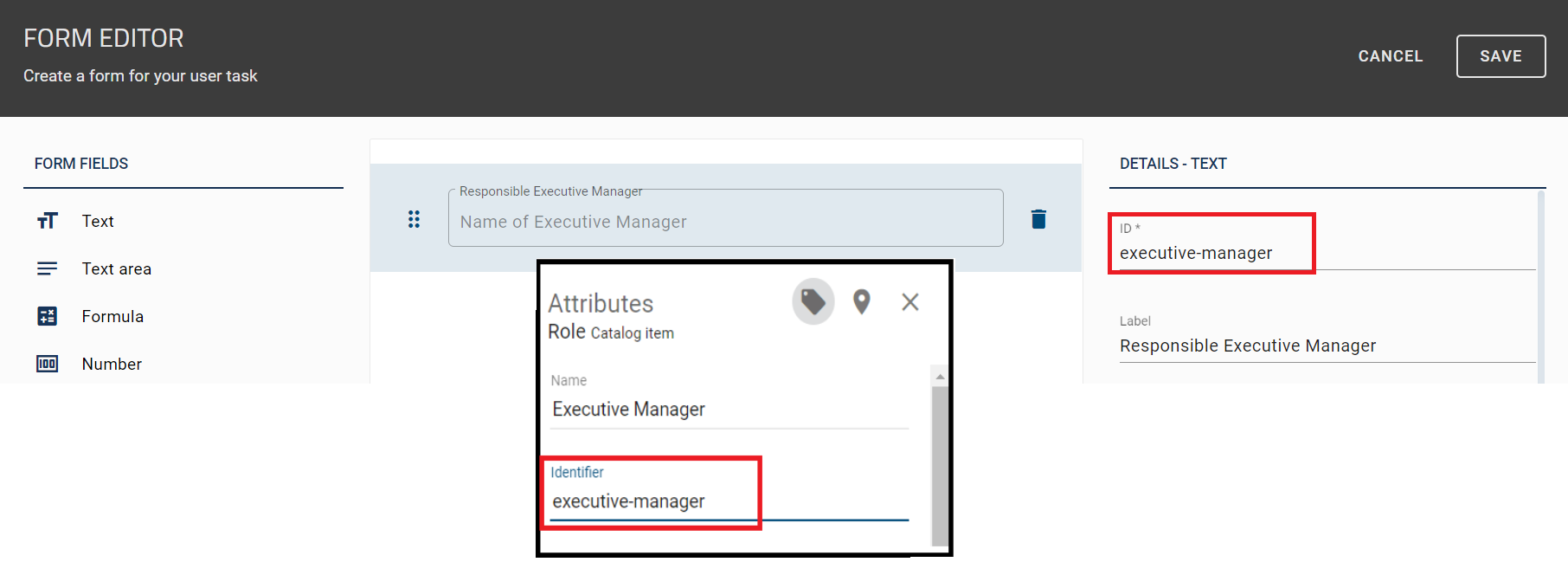The height and width of the screenshot is (575, 1568).
Task: Add a Formula field
Action: pos(112,316)
